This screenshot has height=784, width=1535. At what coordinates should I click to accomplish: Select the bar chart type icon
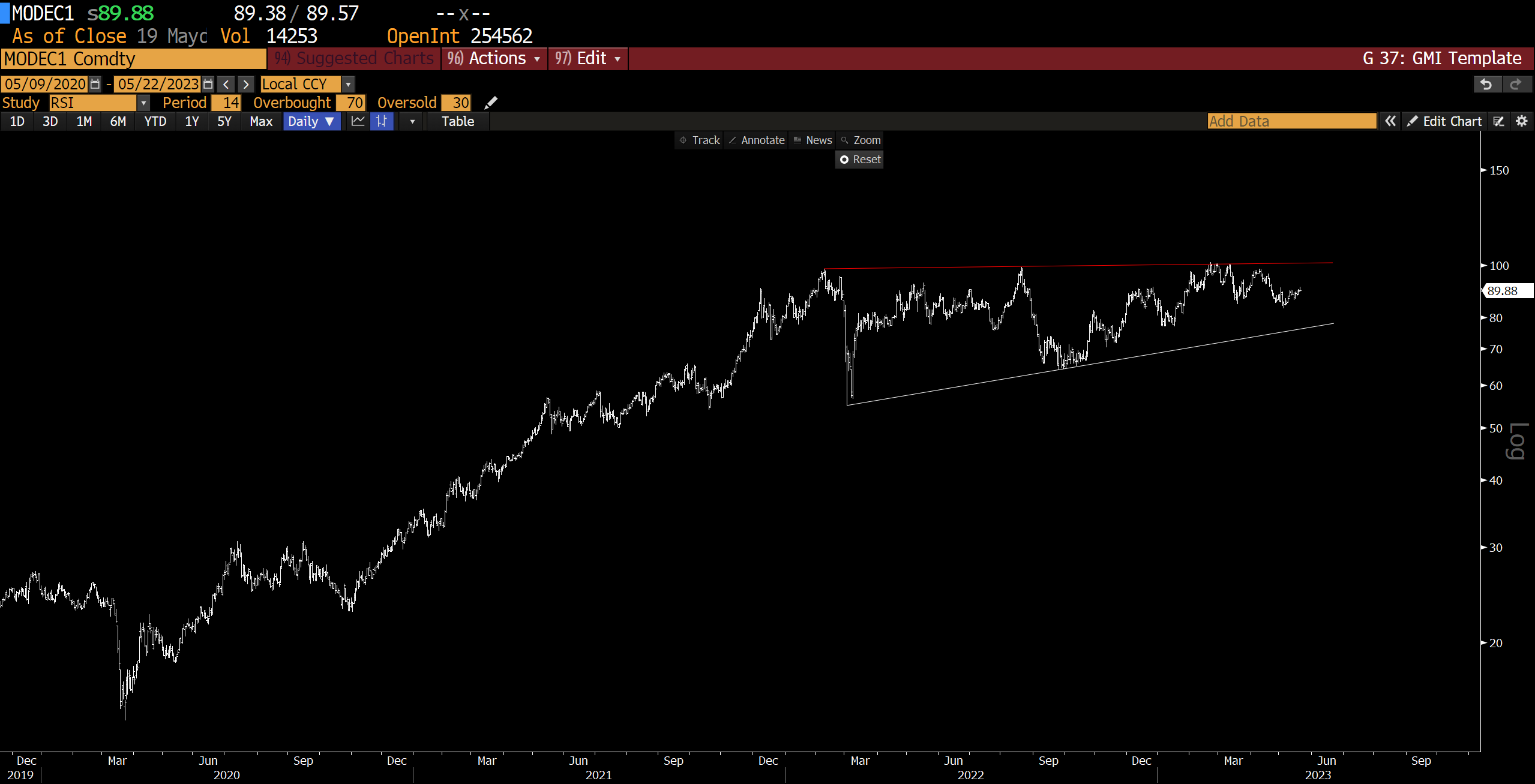(x=382, y=121)
